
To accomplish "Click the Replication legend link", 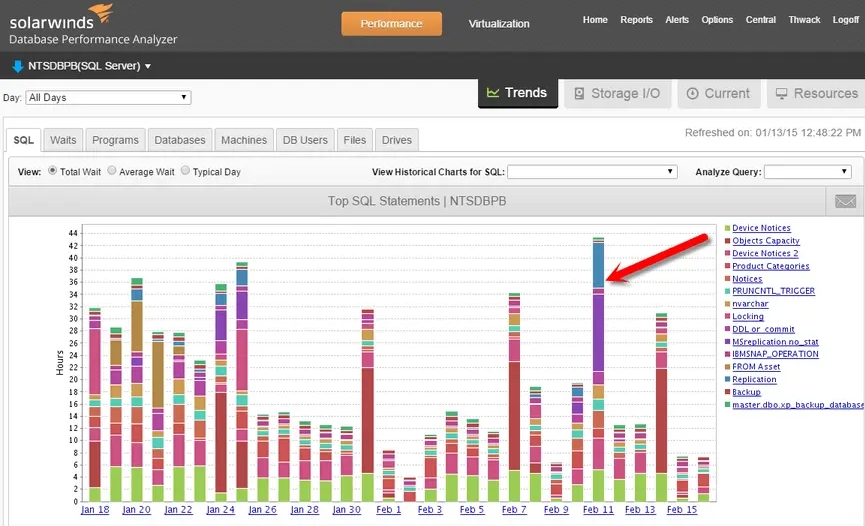I will pyautogui.click(x=754, y=379).
